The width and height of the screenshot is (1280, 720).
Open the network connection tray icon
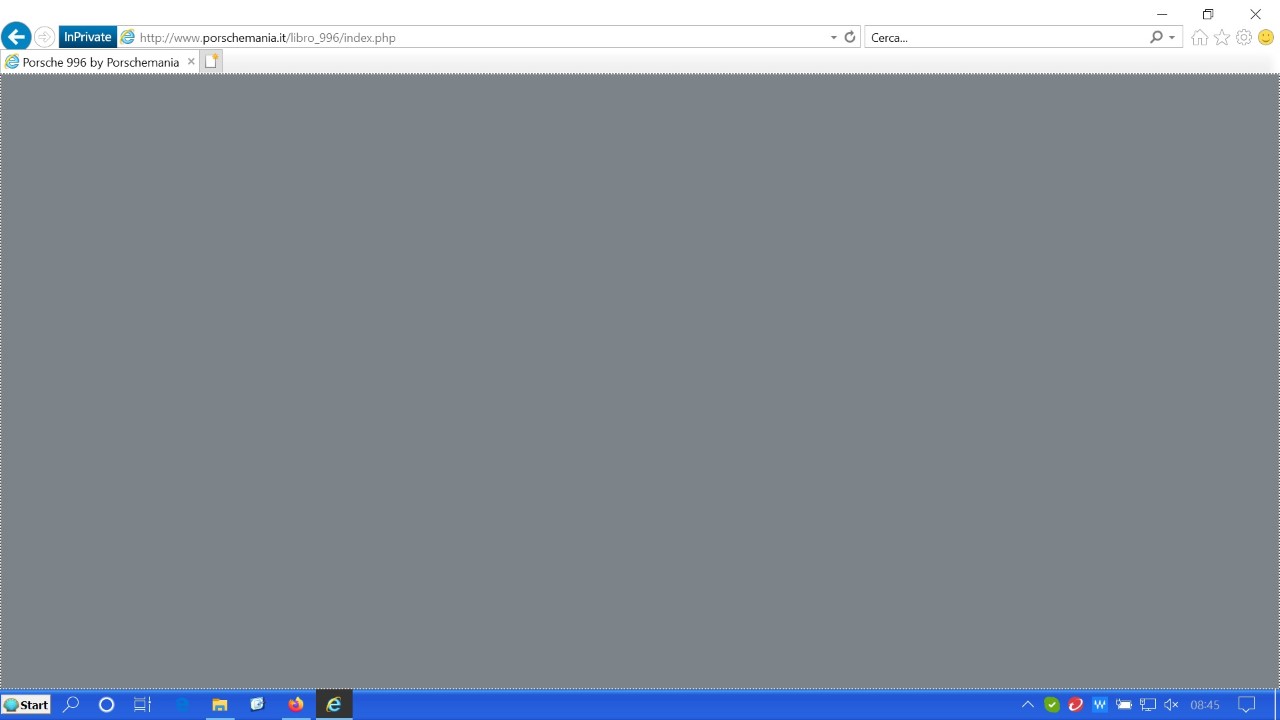(x=1148, y=705)
